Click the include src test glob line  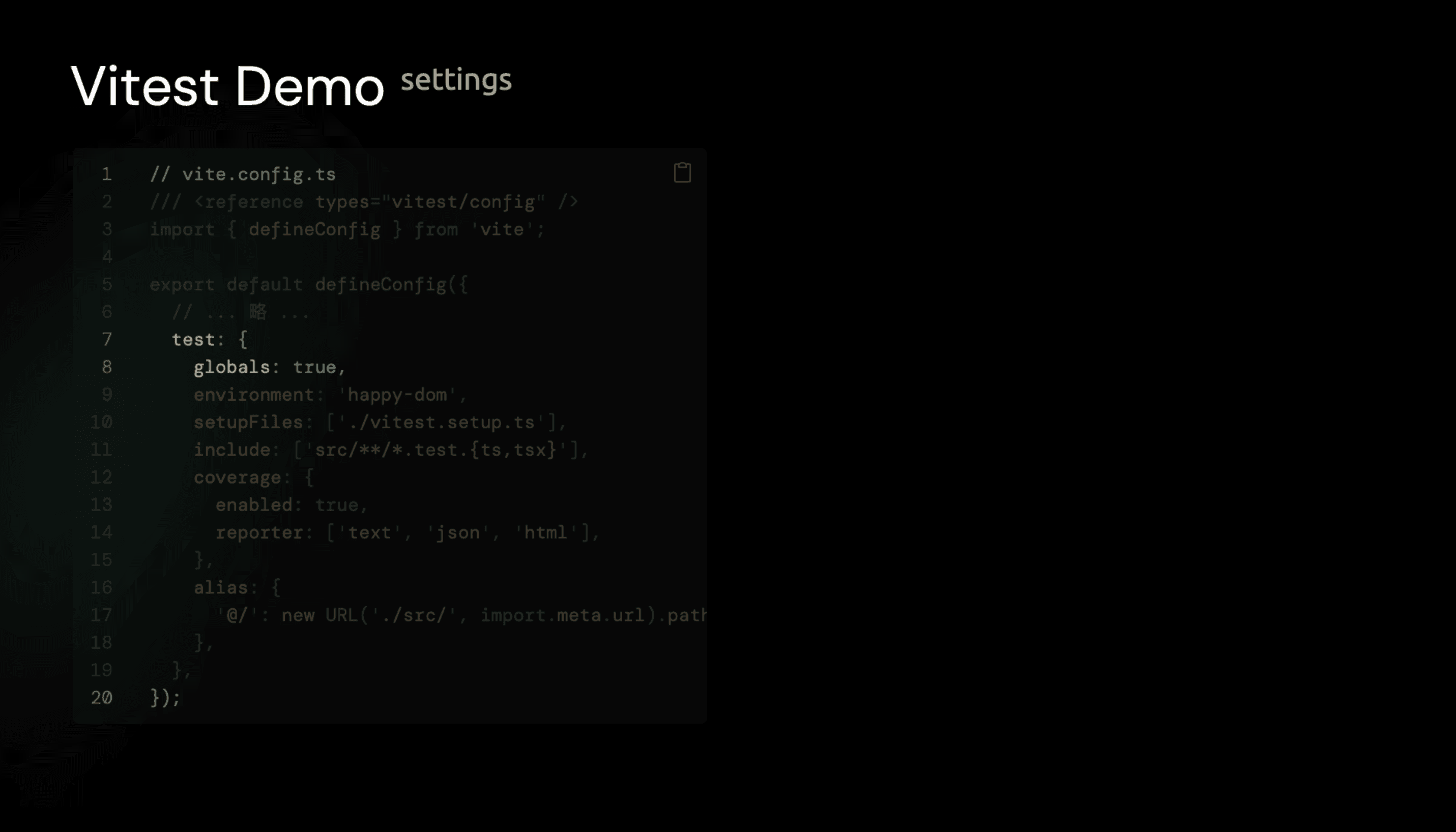point(390,450)
